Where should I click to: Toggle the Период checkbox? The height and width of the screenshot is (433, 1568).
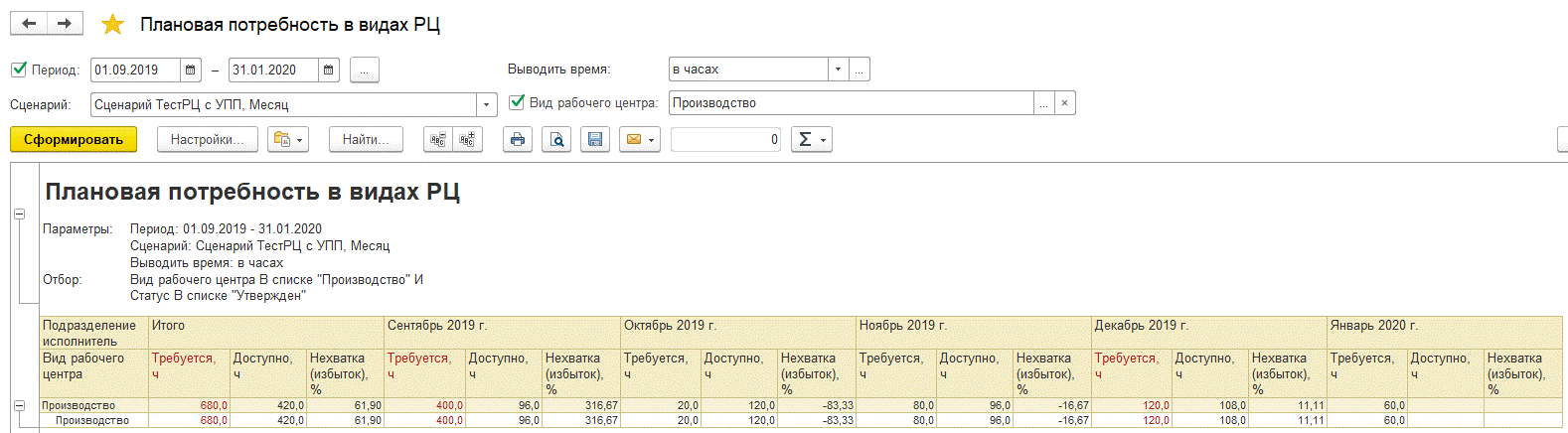click(x=19, y=70)
